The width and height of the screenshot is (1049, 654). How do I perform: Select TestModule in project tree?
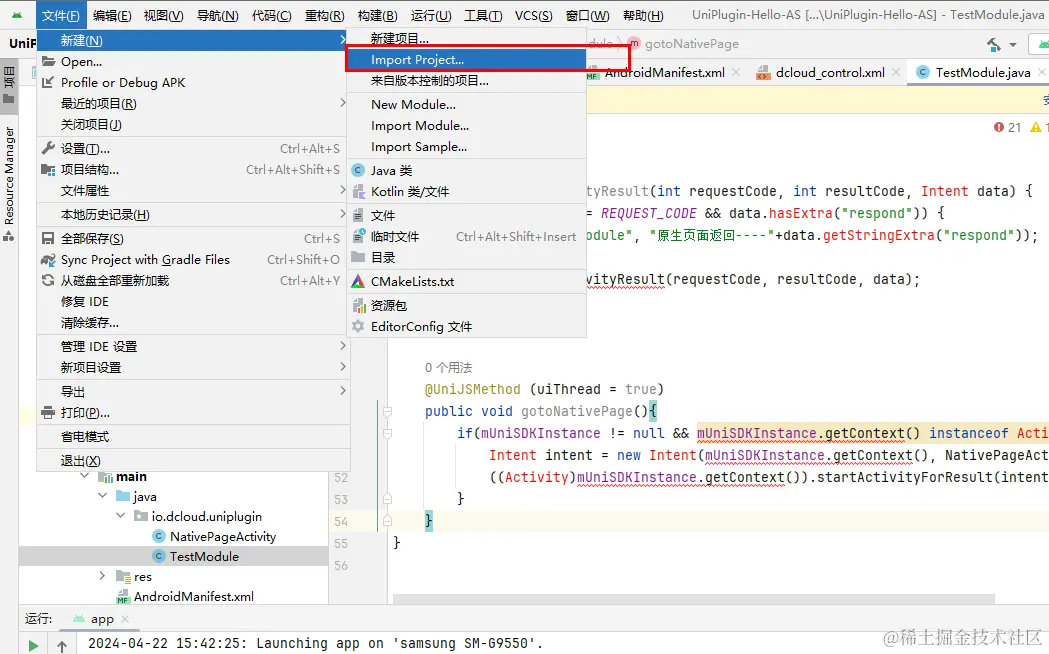203,556
